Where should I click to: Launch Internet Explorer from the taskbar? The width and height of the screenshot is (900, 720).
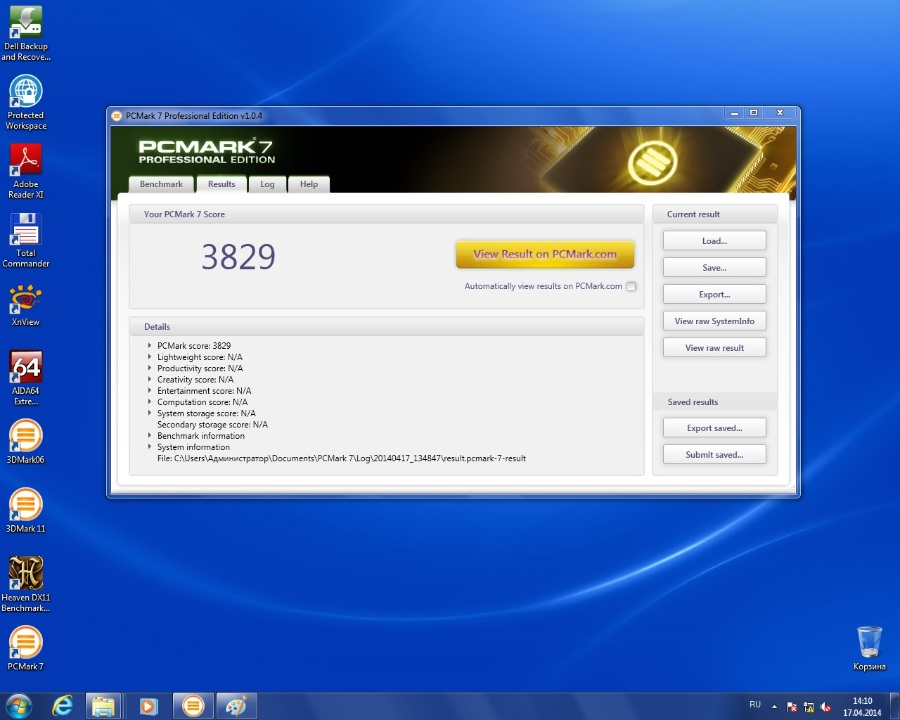62,706
